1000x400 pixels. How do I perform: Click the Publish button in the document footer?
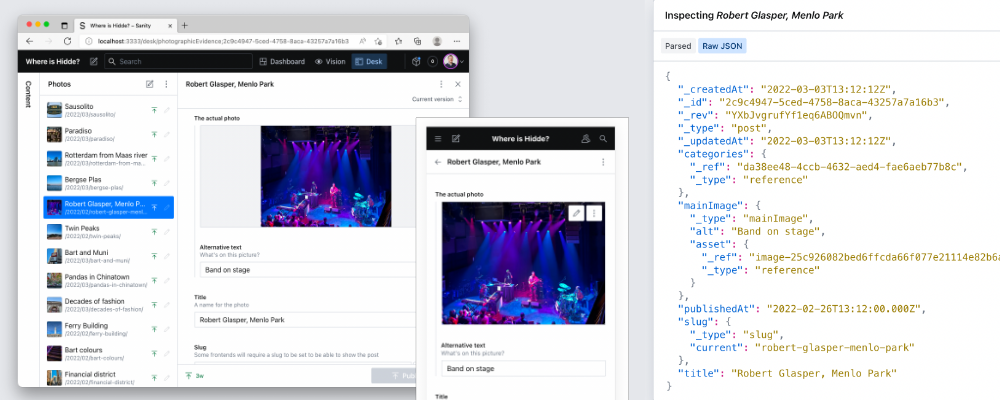(393, 376)
